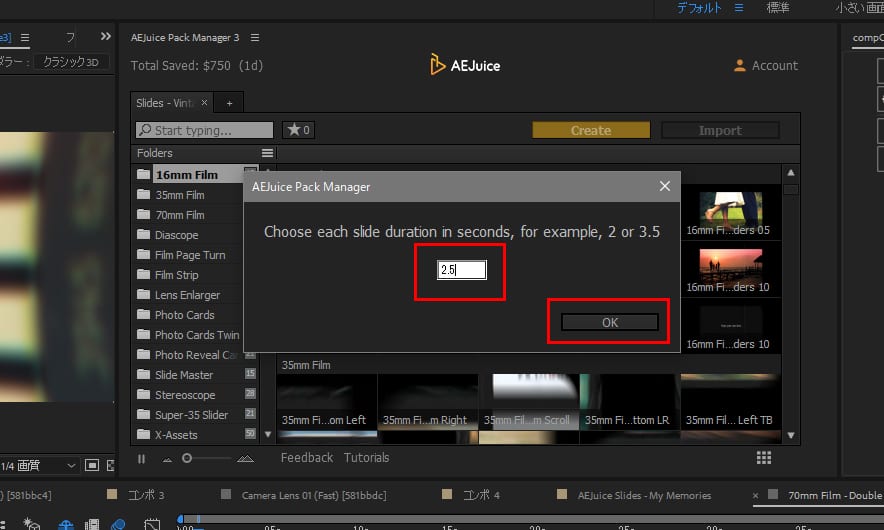Viewport: 884px width, 530px height.
Task: Click the star favorites counter icon
Action: (298, 130)
